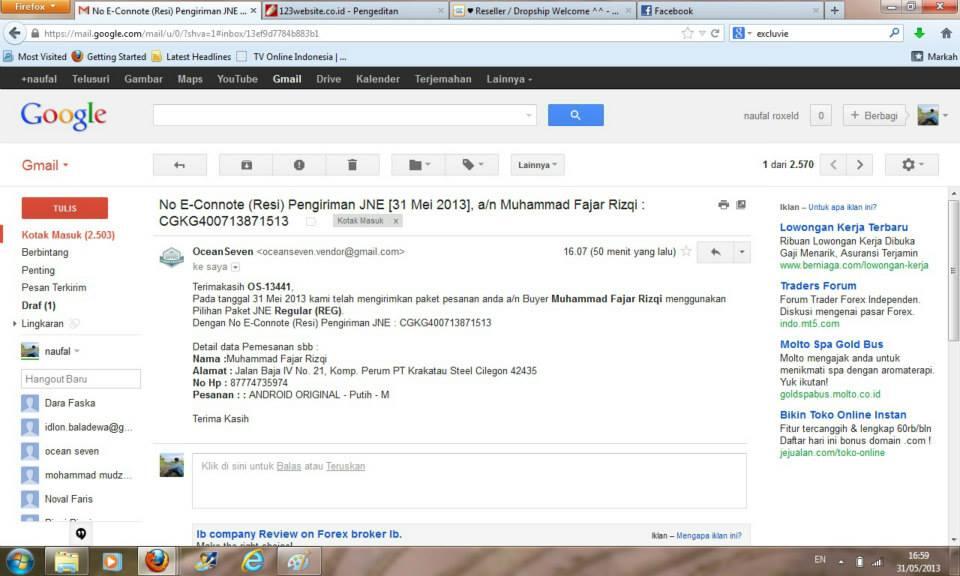Open naufal chat status dropdown

click(77, 351)
